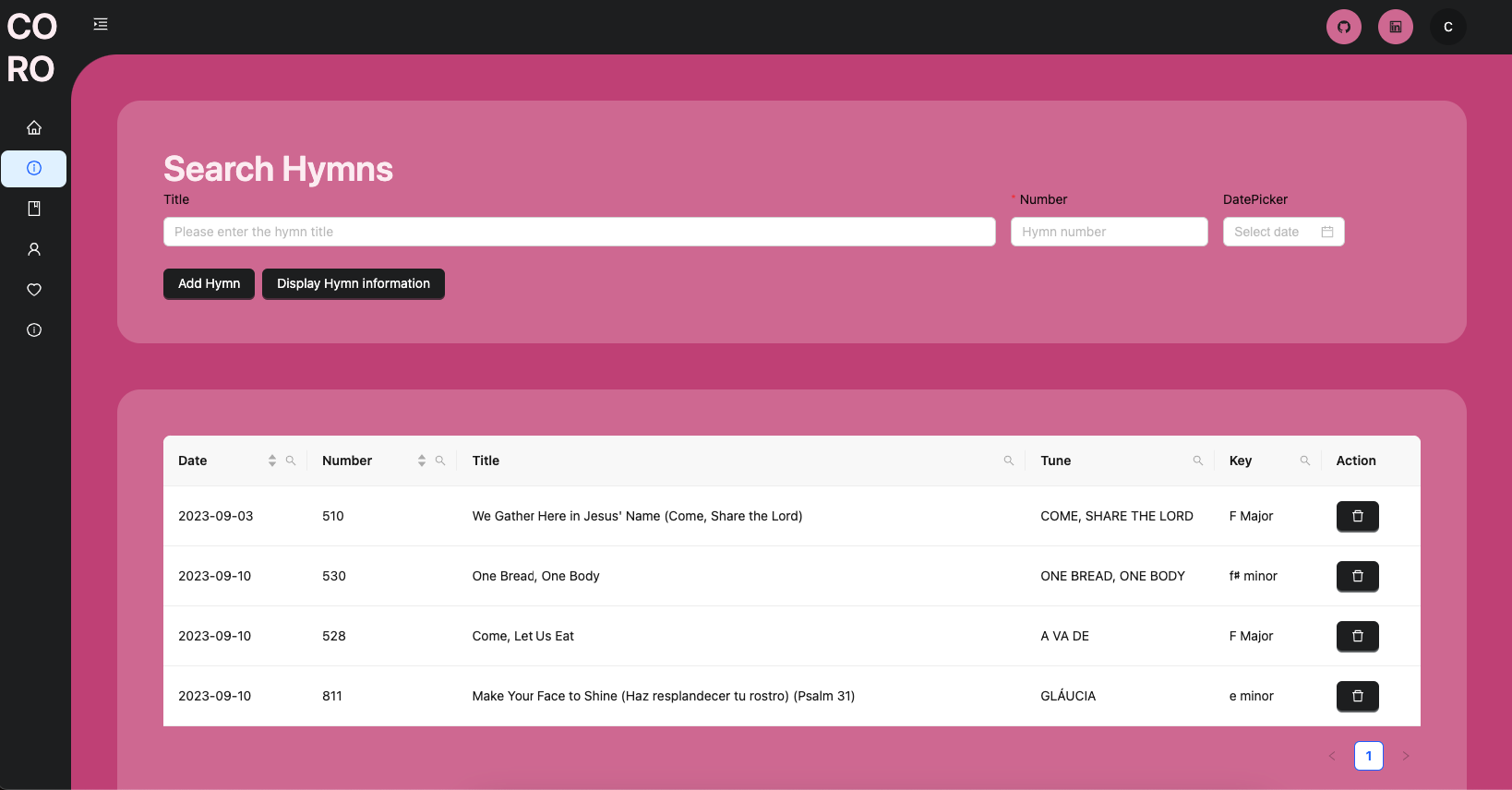This screenshot has width=1512, height=790.
Task: Sort the table by Number column
Action: [x=422, y=461]
